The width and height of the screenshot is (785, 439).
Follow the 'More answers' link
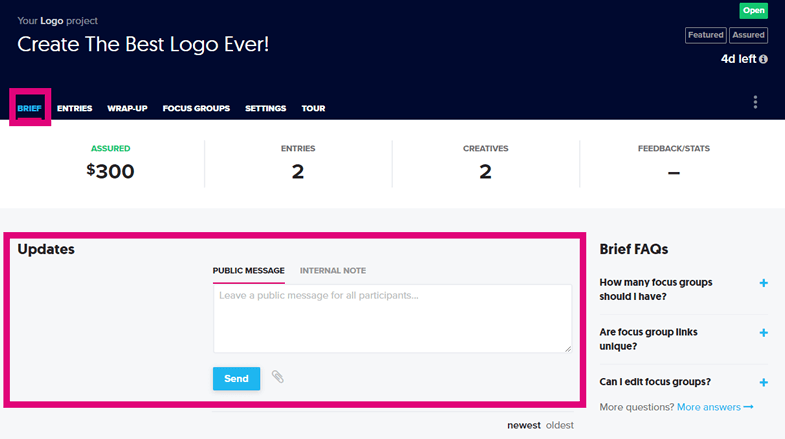[x=714, y=407]
